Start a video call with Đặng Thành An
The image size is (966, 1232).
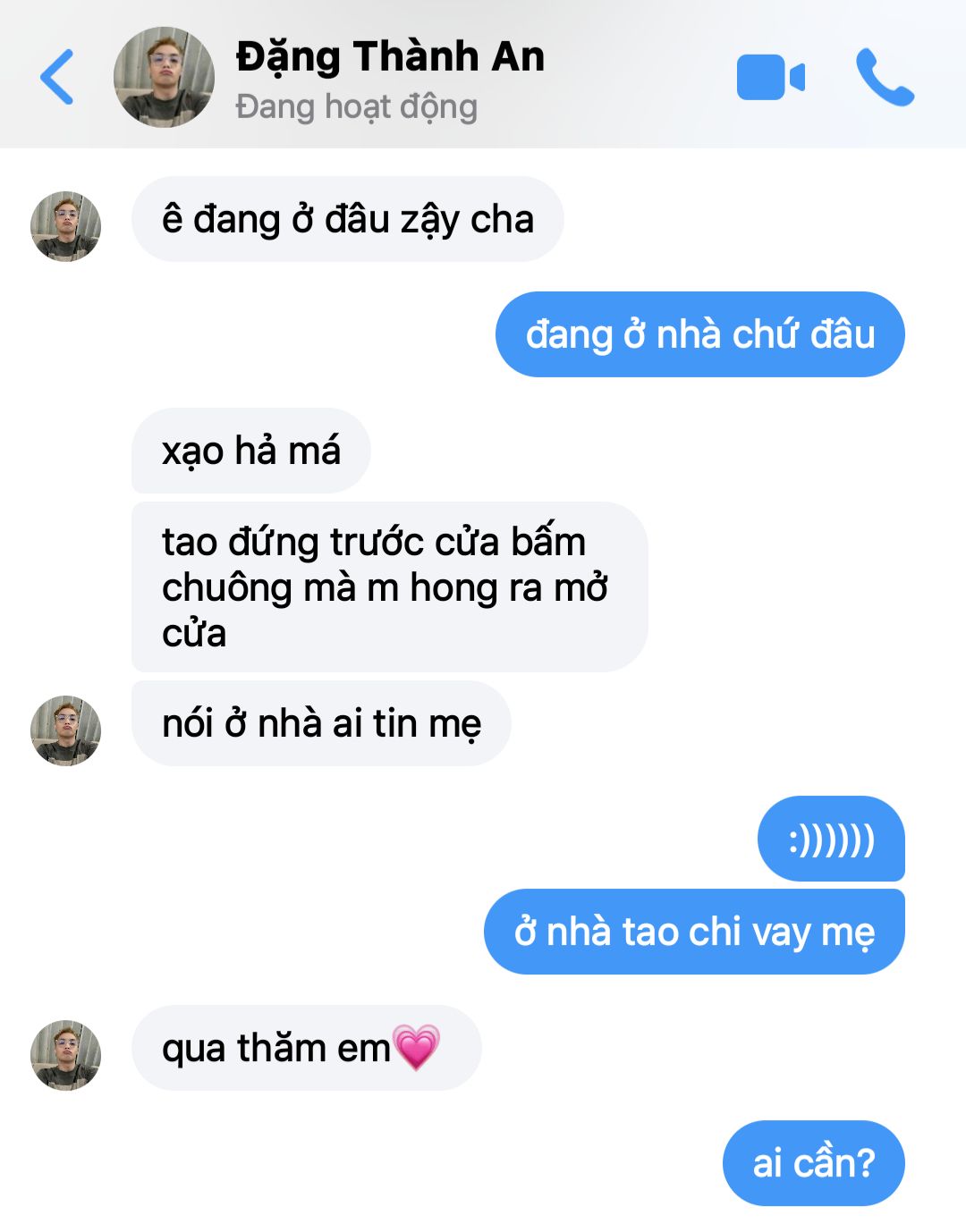point(770,77)
